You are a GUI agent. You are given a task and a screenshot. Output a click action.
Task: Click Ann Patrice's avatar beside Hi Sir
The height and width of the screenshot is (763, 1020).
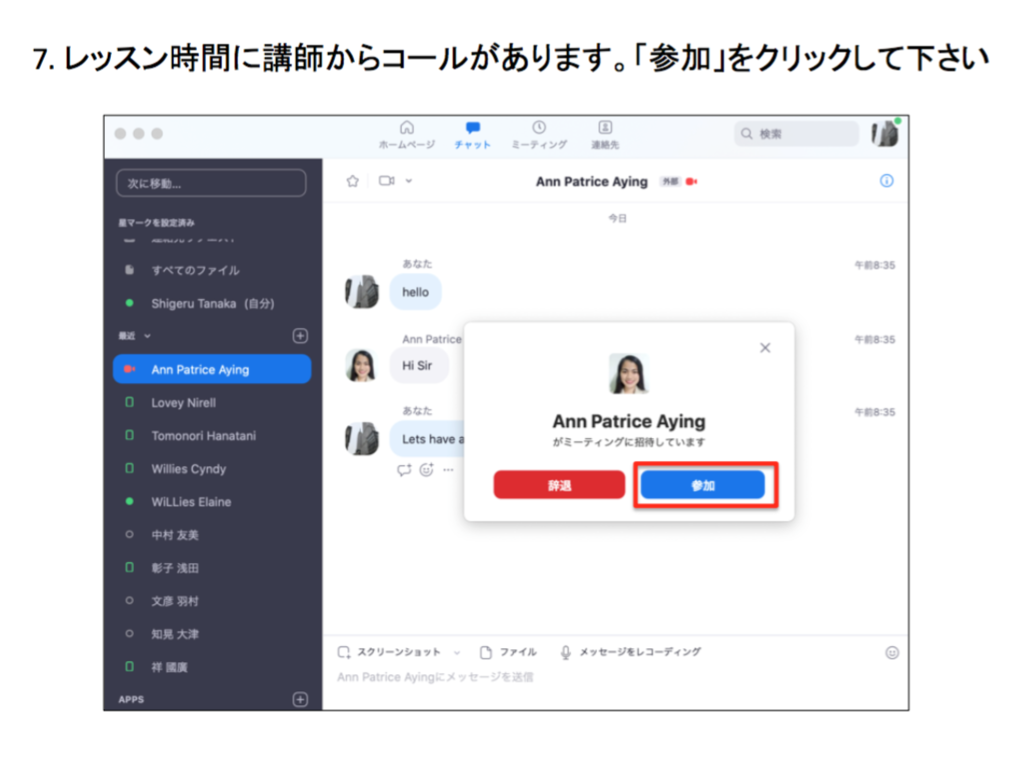coord(362,365)
